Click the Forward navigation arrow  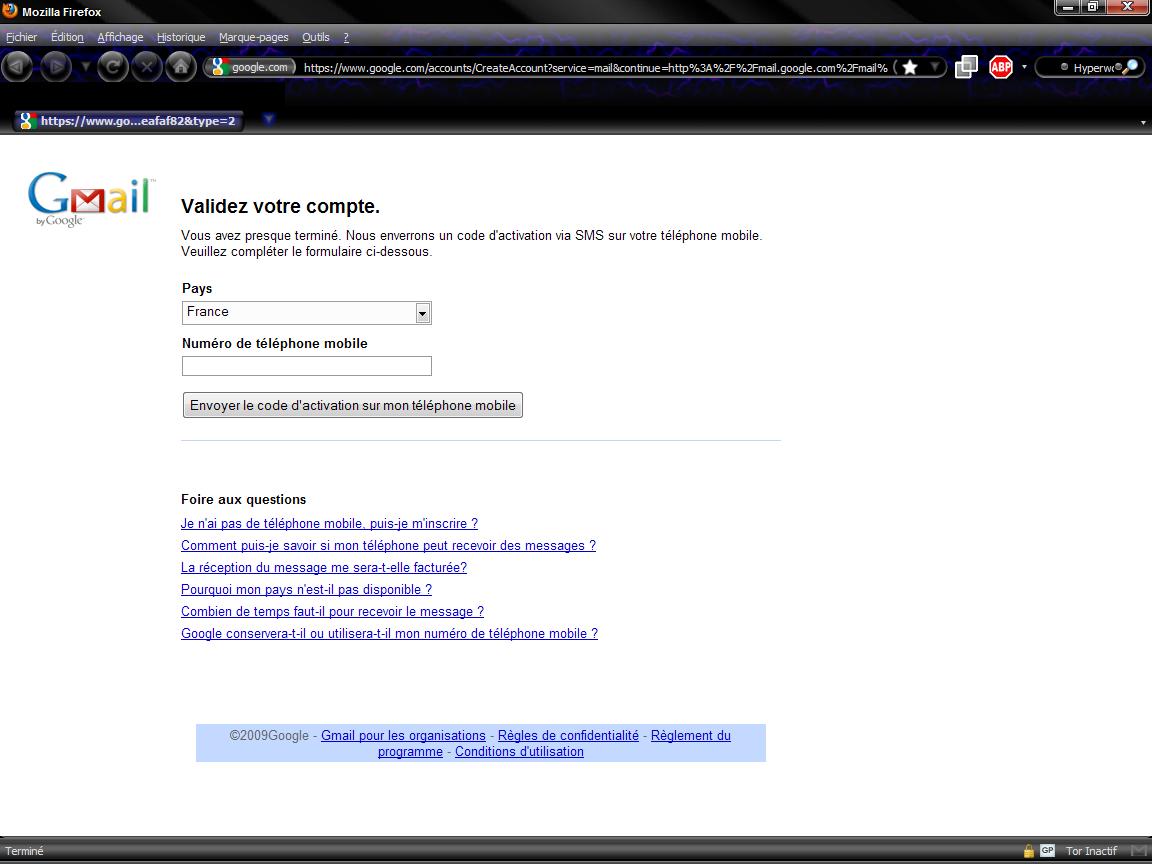[x=54, y=67]
